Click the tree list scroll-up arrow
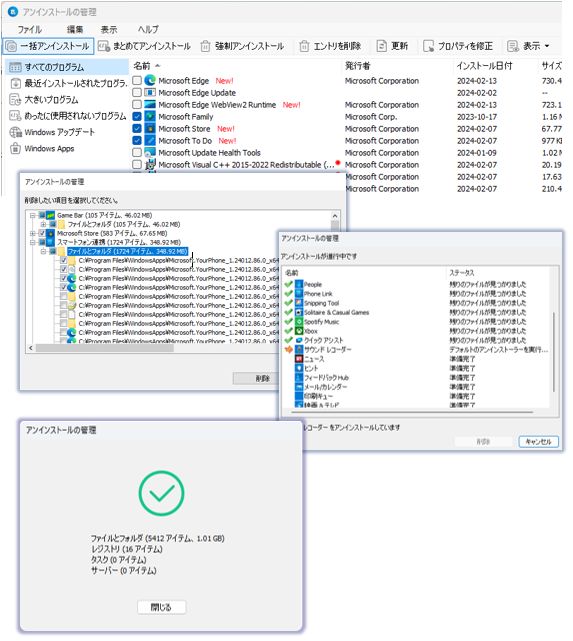Viewport: 573px width, 641px height. (335, 216)
